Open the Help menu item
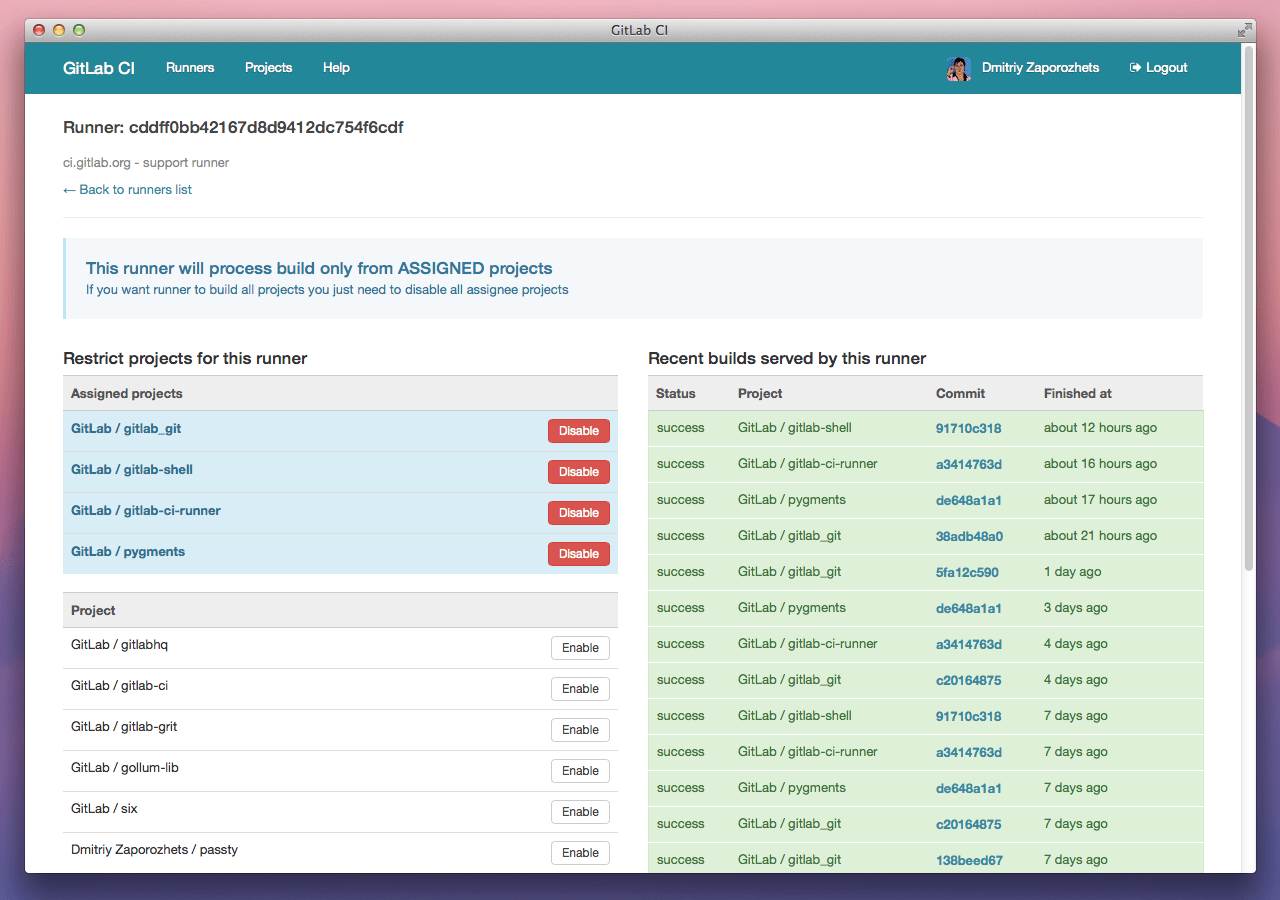Screen dimensions: 1280x900 [x=336, y=67]
